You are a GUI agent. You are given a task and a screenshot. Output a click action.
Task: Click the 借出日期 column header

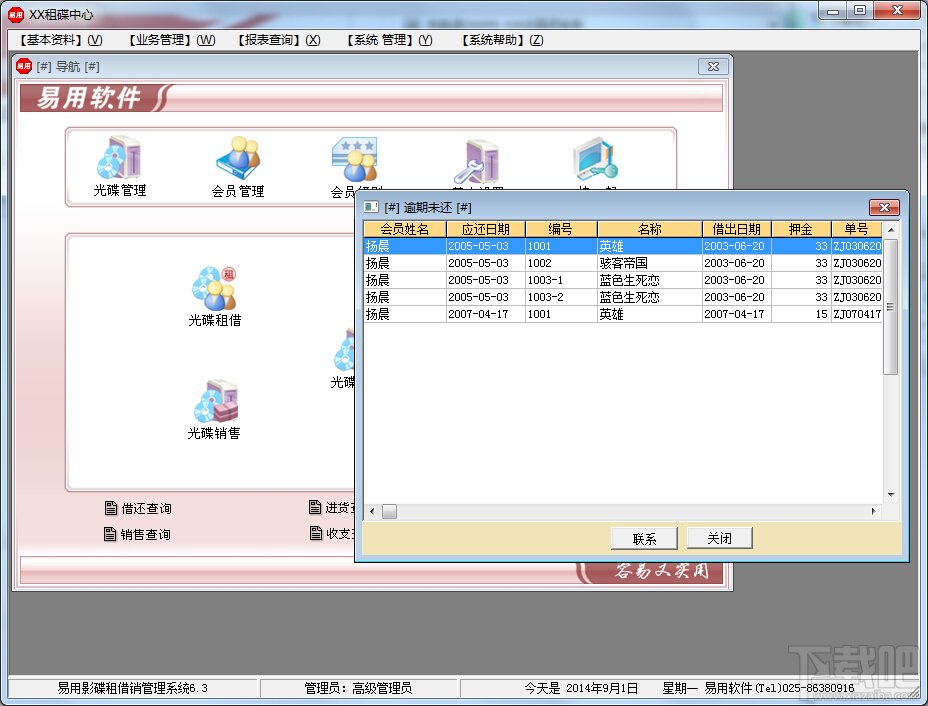coord(736,229)
